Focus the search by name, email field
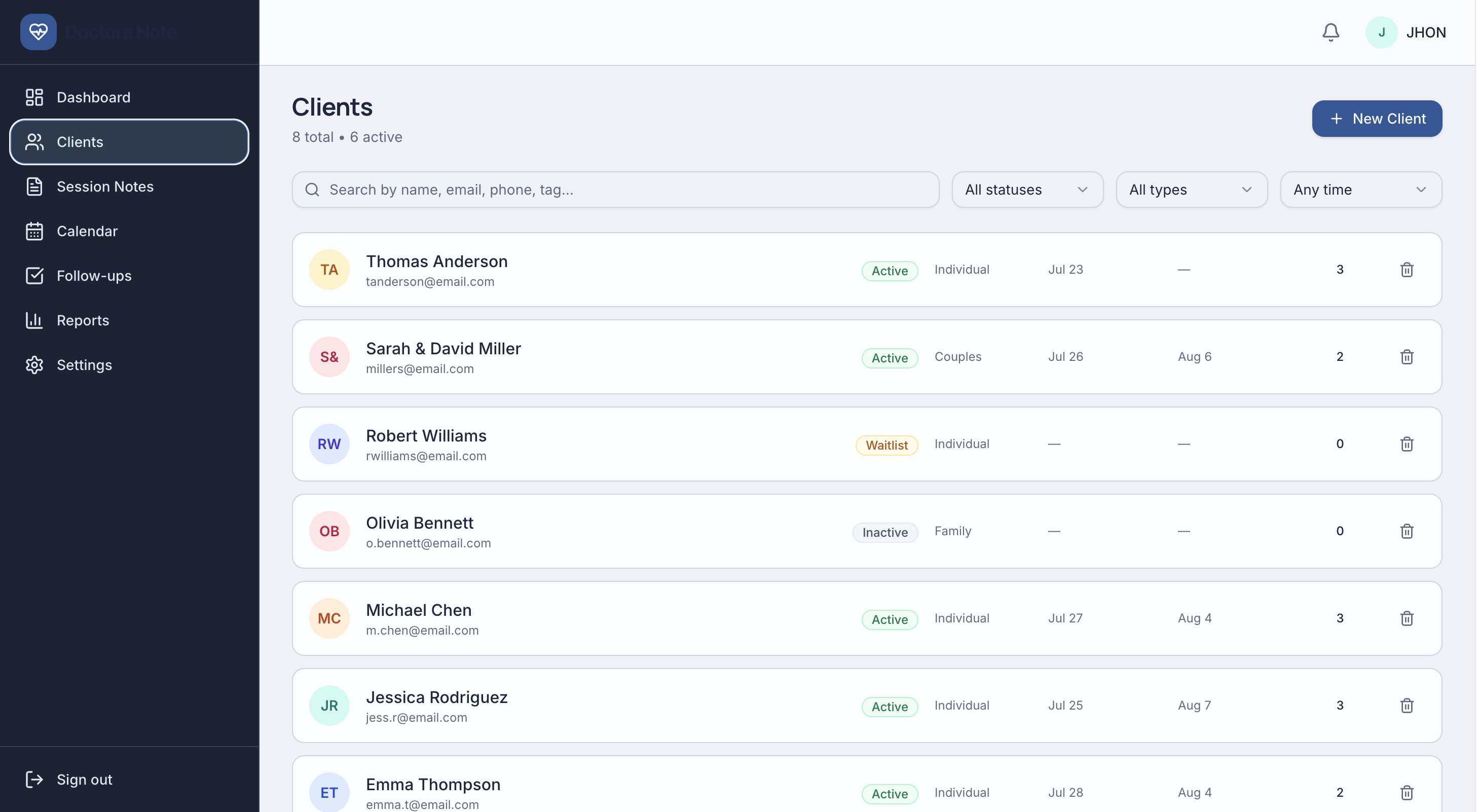Viewport: 1477px width, 812px height. tap(615, 190)
